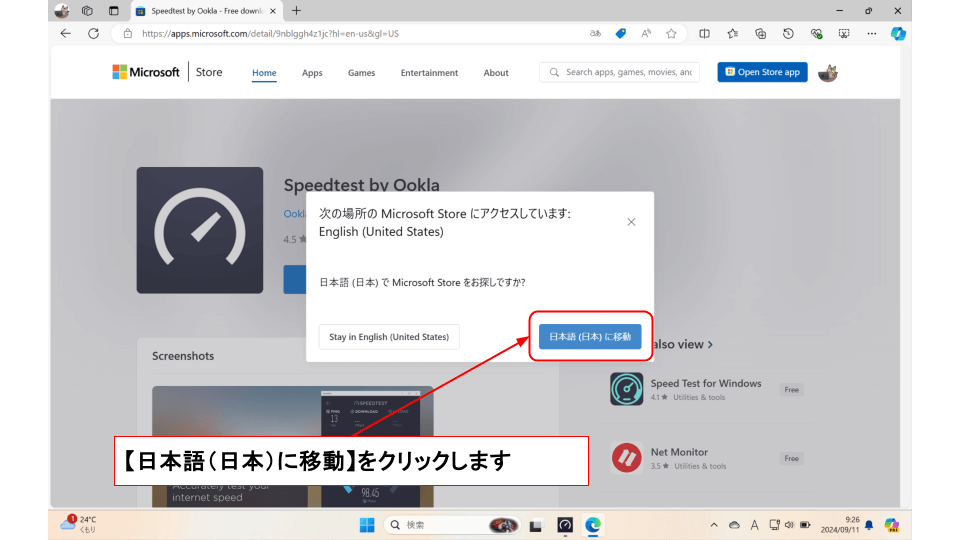This screenshot has height=540, width=960.
Task: Click the browser back arrow
Action: (x=66, y=33)
